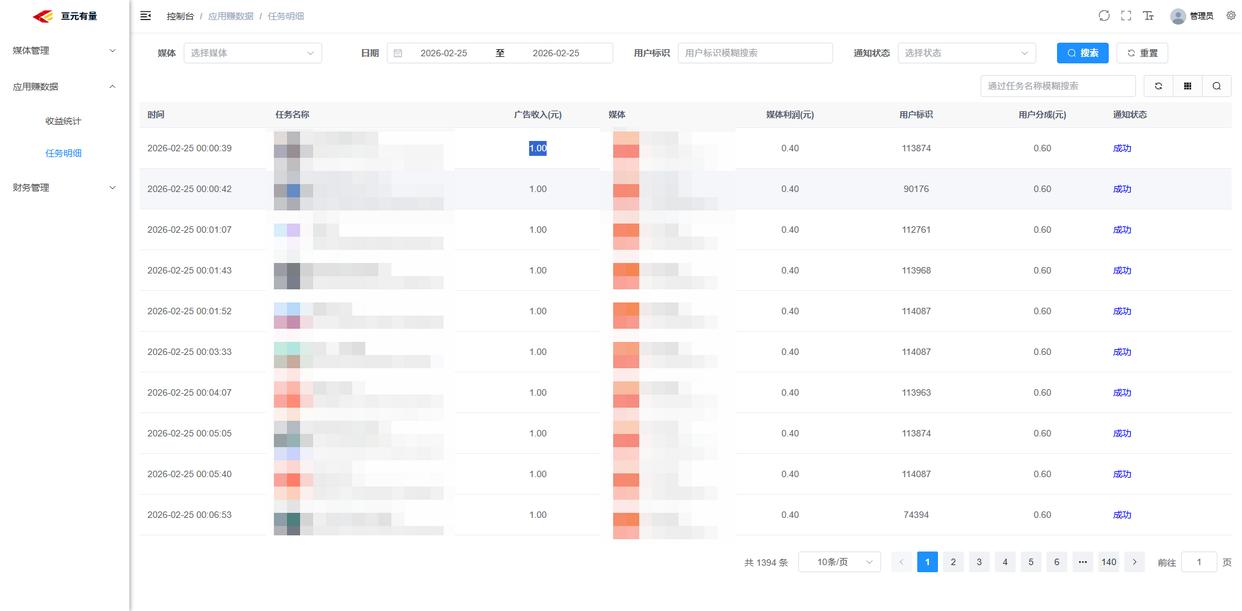
Task: Click the 亘元有量 logo
Action: [65, 16]
